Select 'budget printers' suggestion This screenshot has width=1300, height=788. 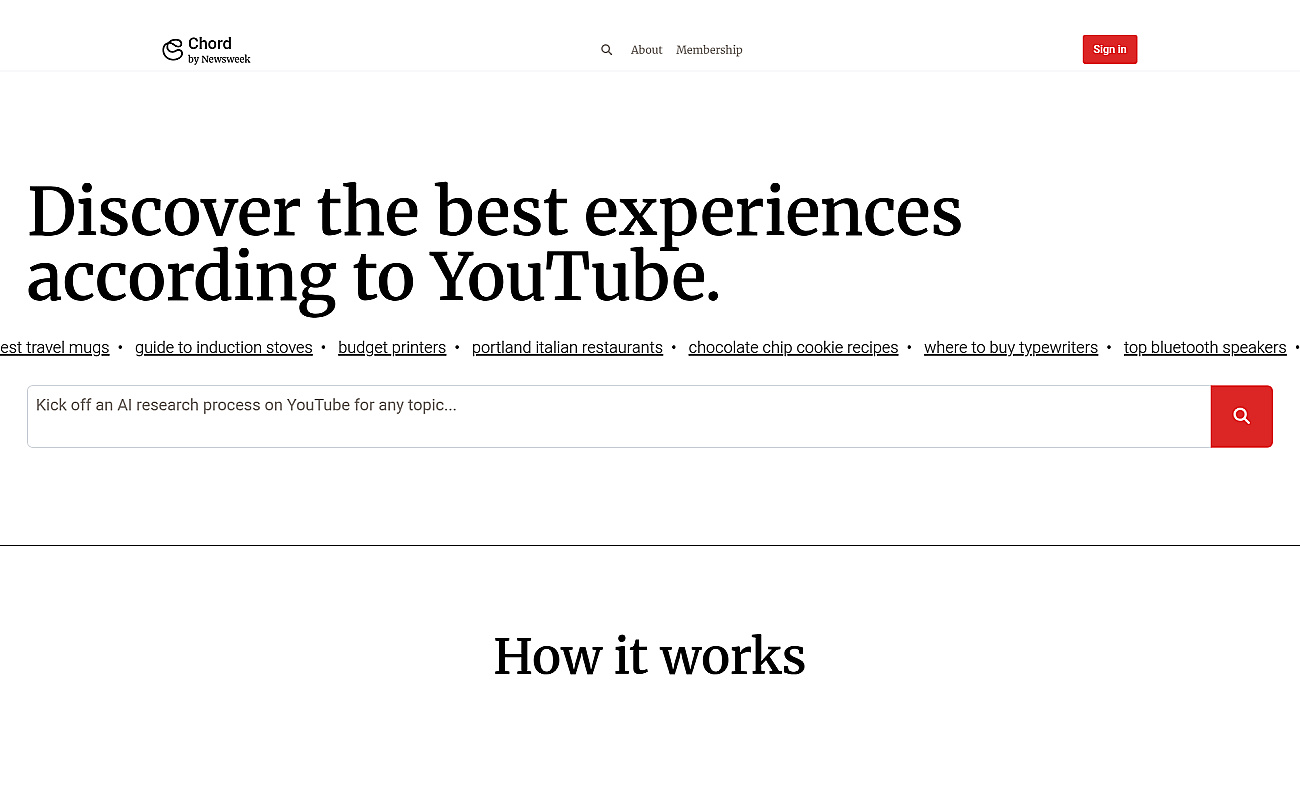point(392,347)
